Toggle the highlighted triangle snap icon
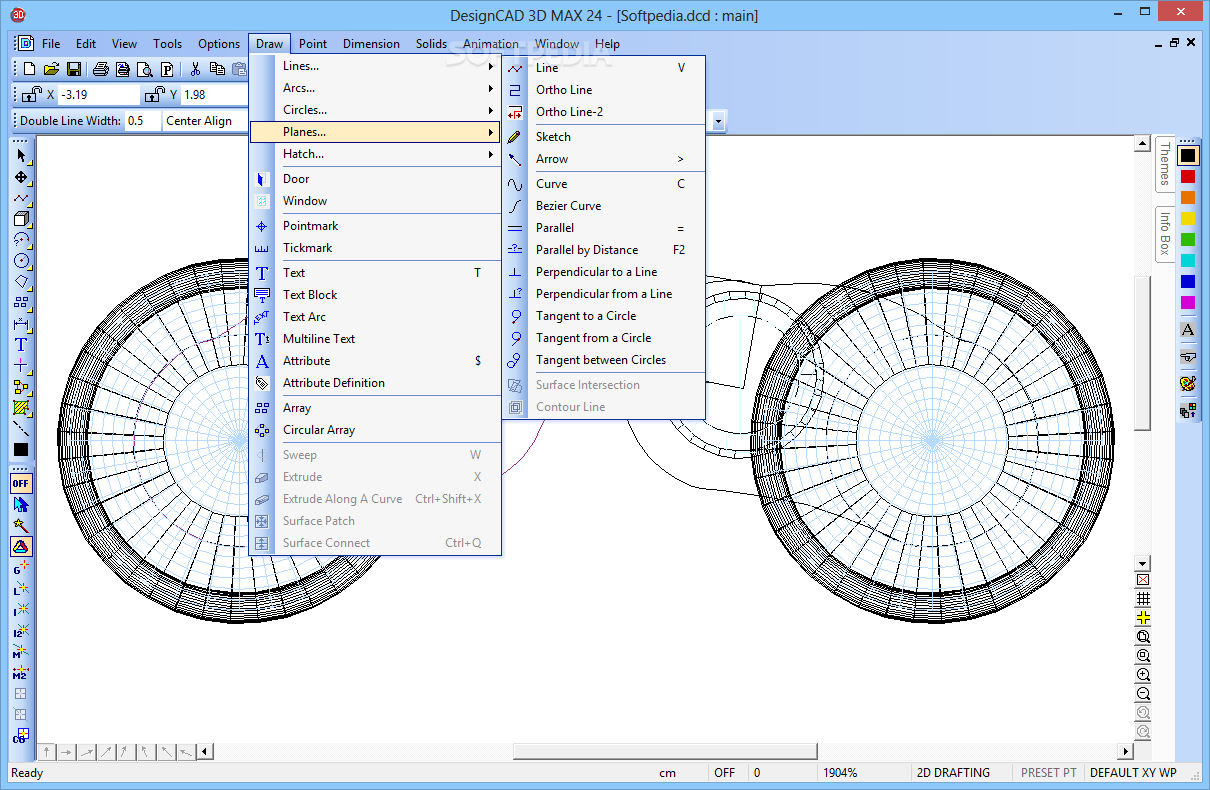This screenshot has width=1210, height=790. pyautogui.click(x=21, y=546)
